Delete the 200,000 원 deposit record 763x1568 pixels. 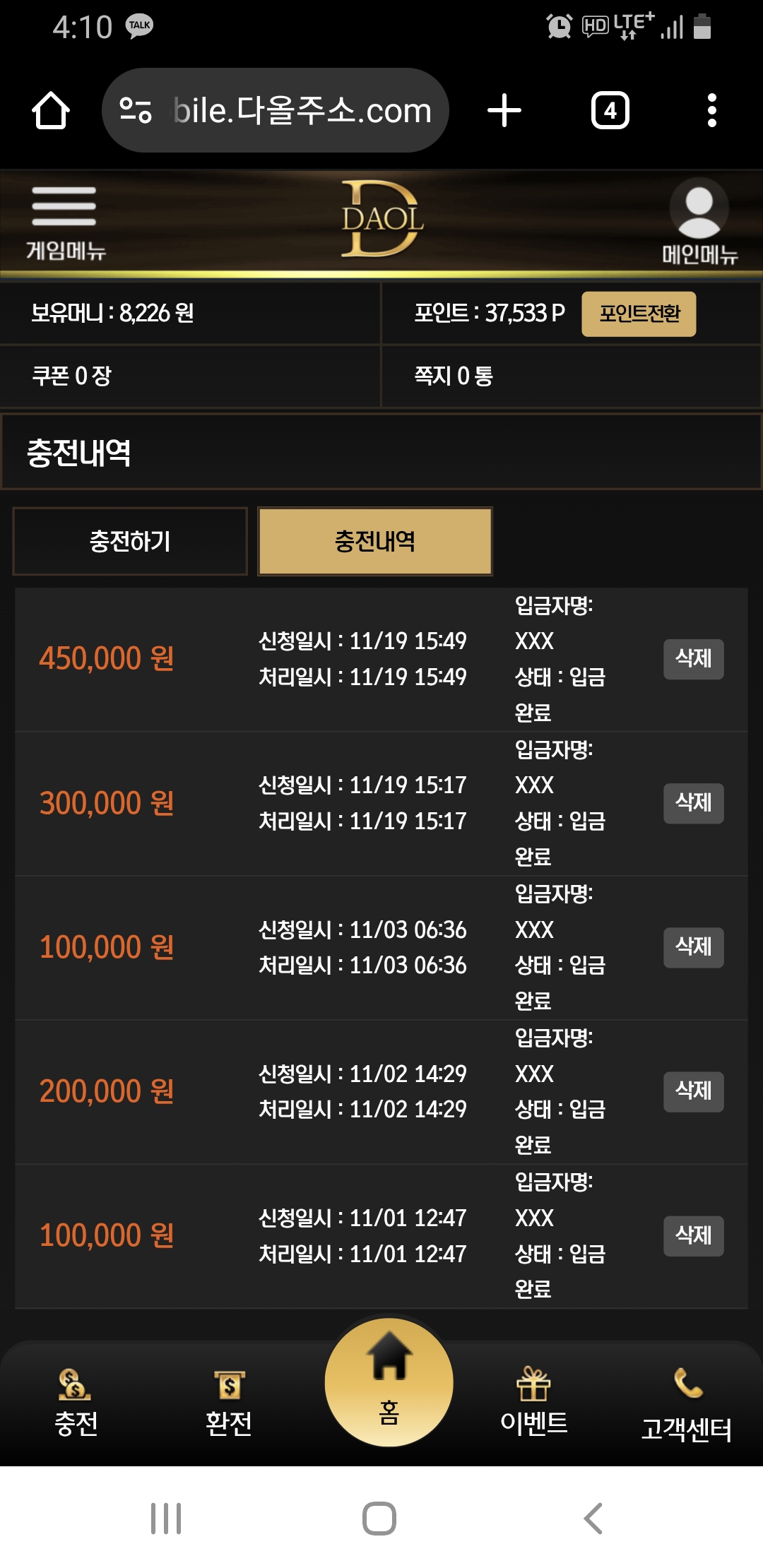click(693, 1091)
